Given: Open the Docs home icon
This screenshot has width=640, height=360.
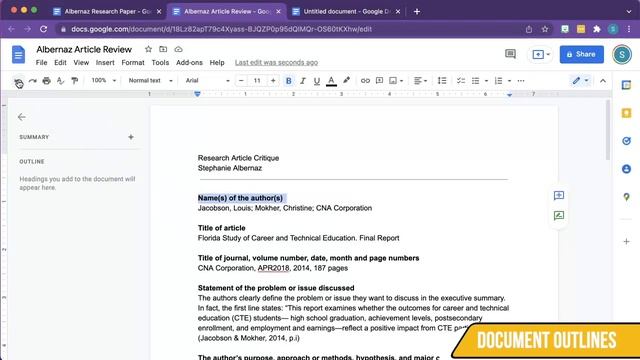Looking at the screenshot, I should pyautogui.click(x=18, y=54).
